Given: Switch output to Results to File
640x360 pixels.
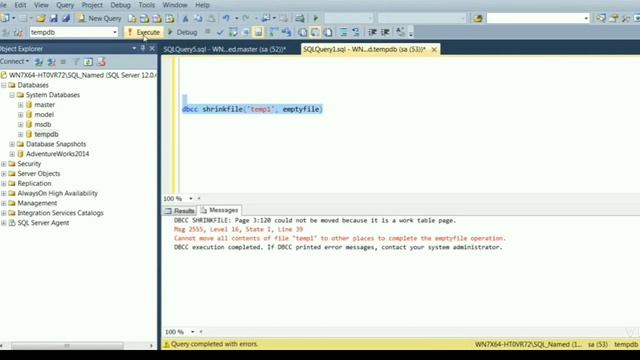Looking at the screenshot, I should click(x=328, y=32).
